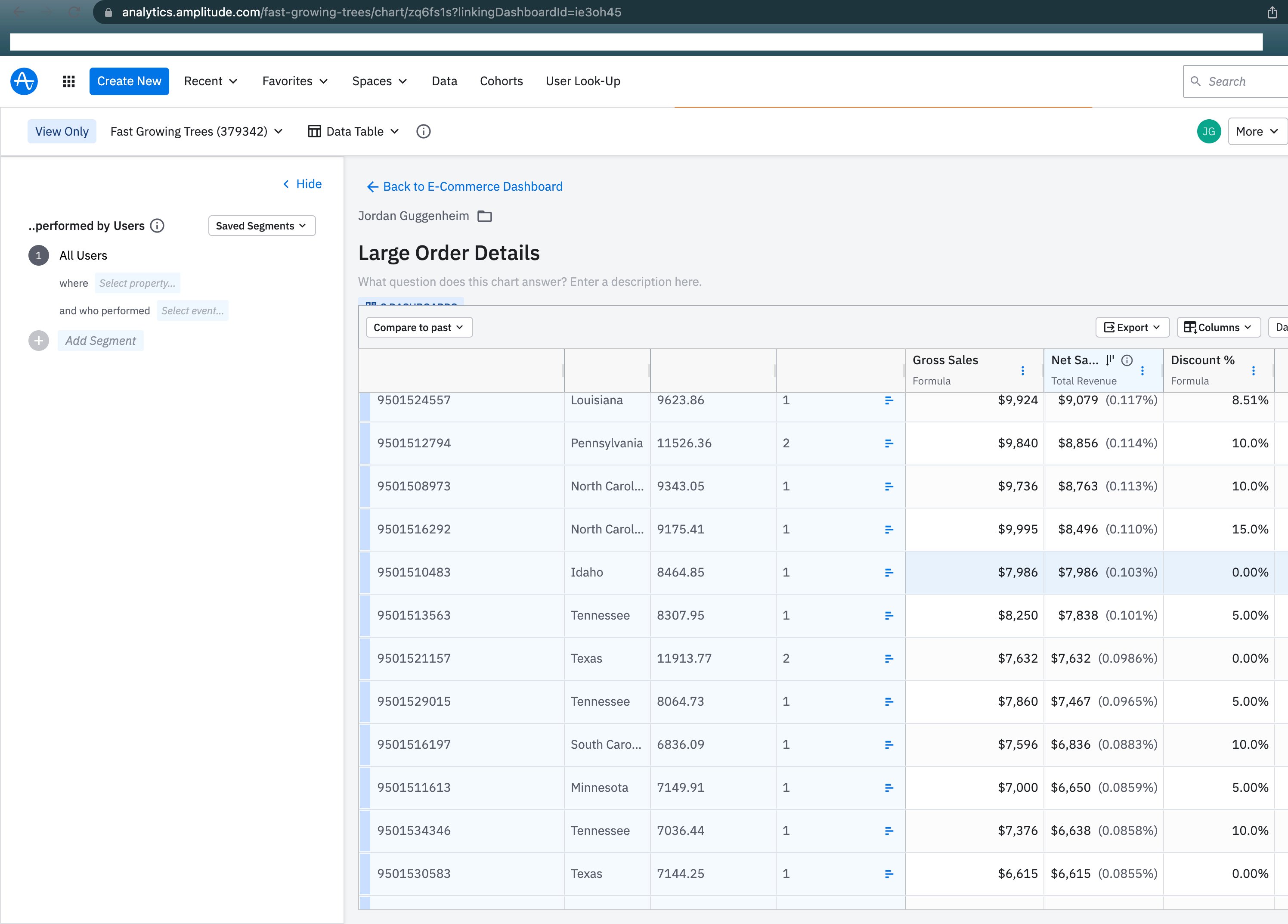Click the info icon next to performed by Users
This screenshot has height=924, width=1288.
[157, 226]
